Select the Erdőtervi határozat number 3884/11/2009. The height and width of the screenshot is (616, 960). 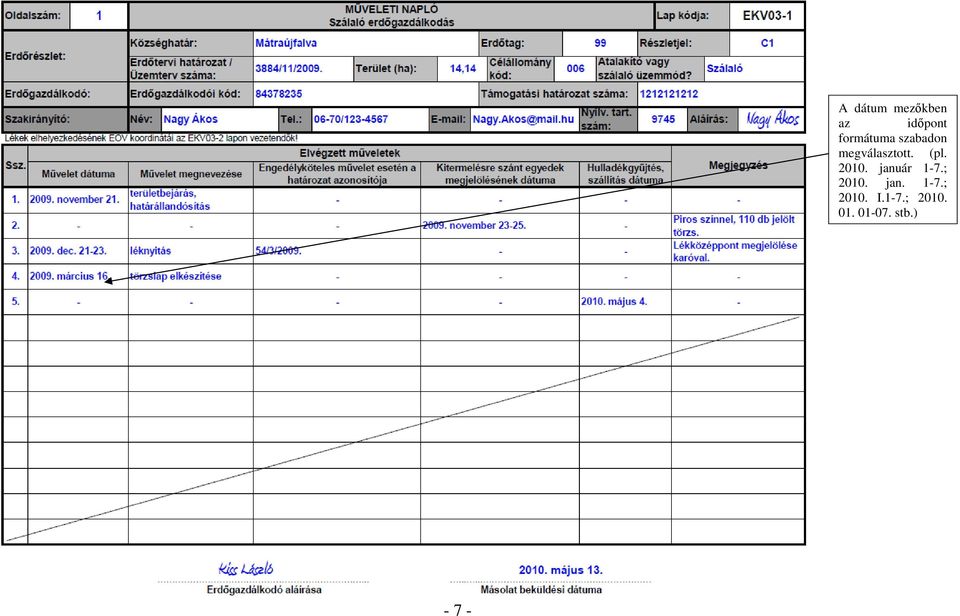click(302, 69)
